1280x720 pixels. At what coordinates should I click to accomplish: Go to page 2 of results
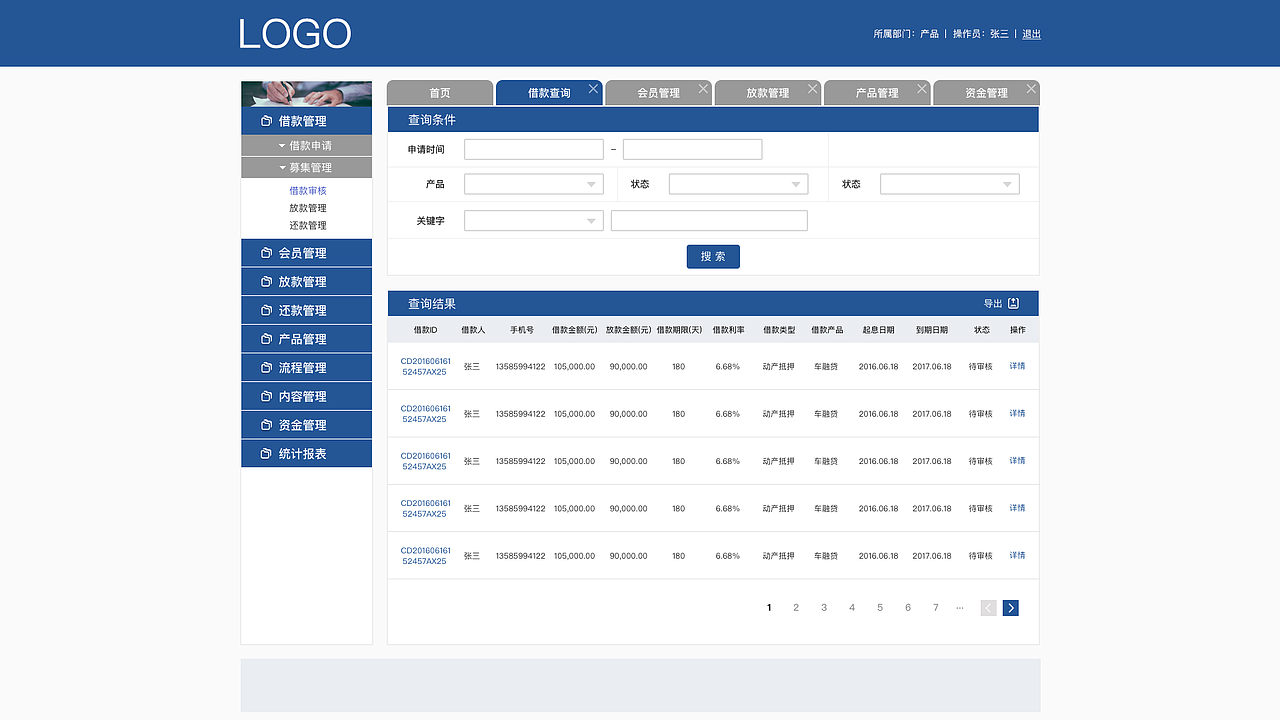click(796, 608)
